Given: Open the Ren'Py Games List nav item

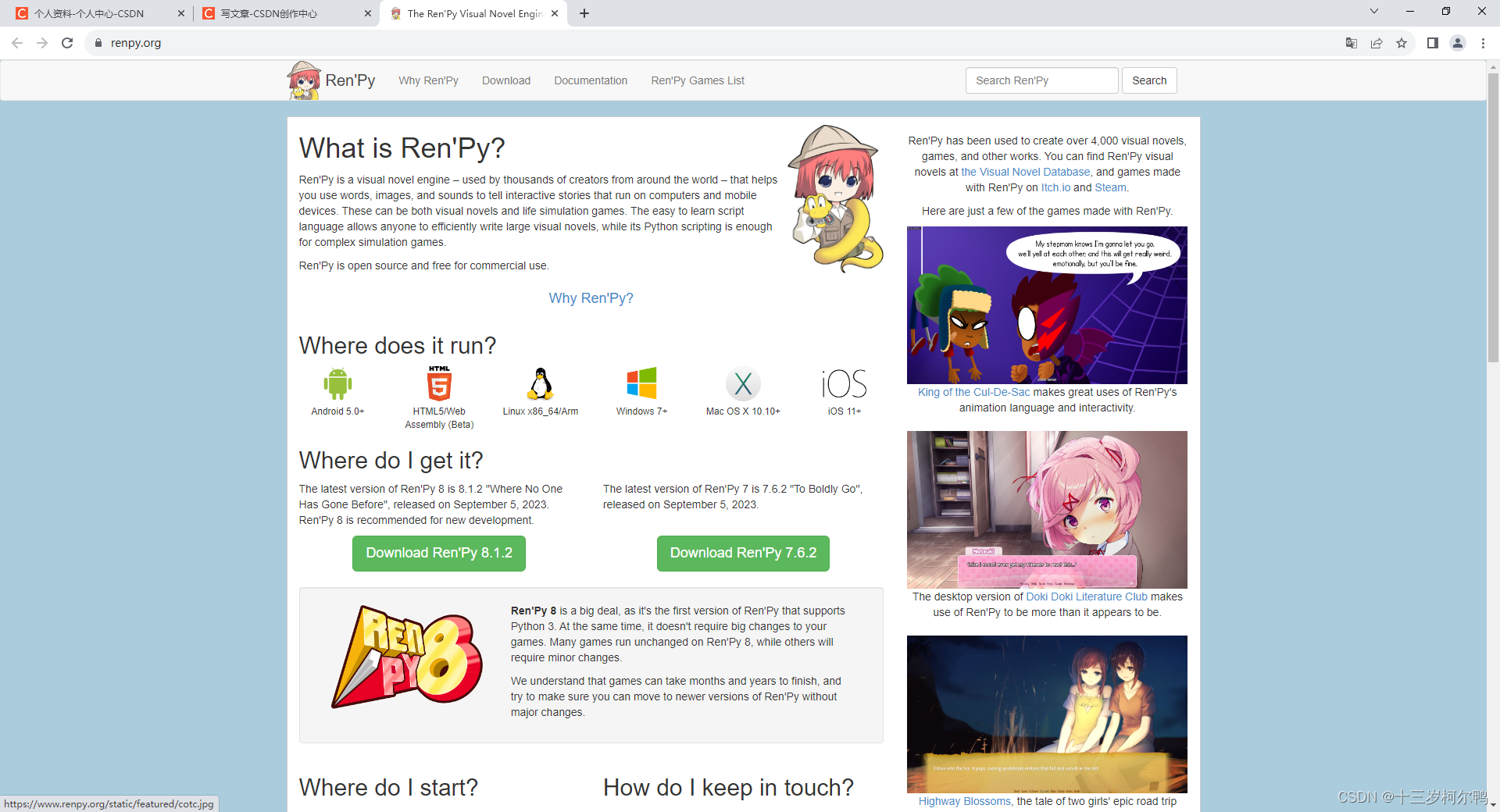Looking at the screenshot, I should point(698,80).
